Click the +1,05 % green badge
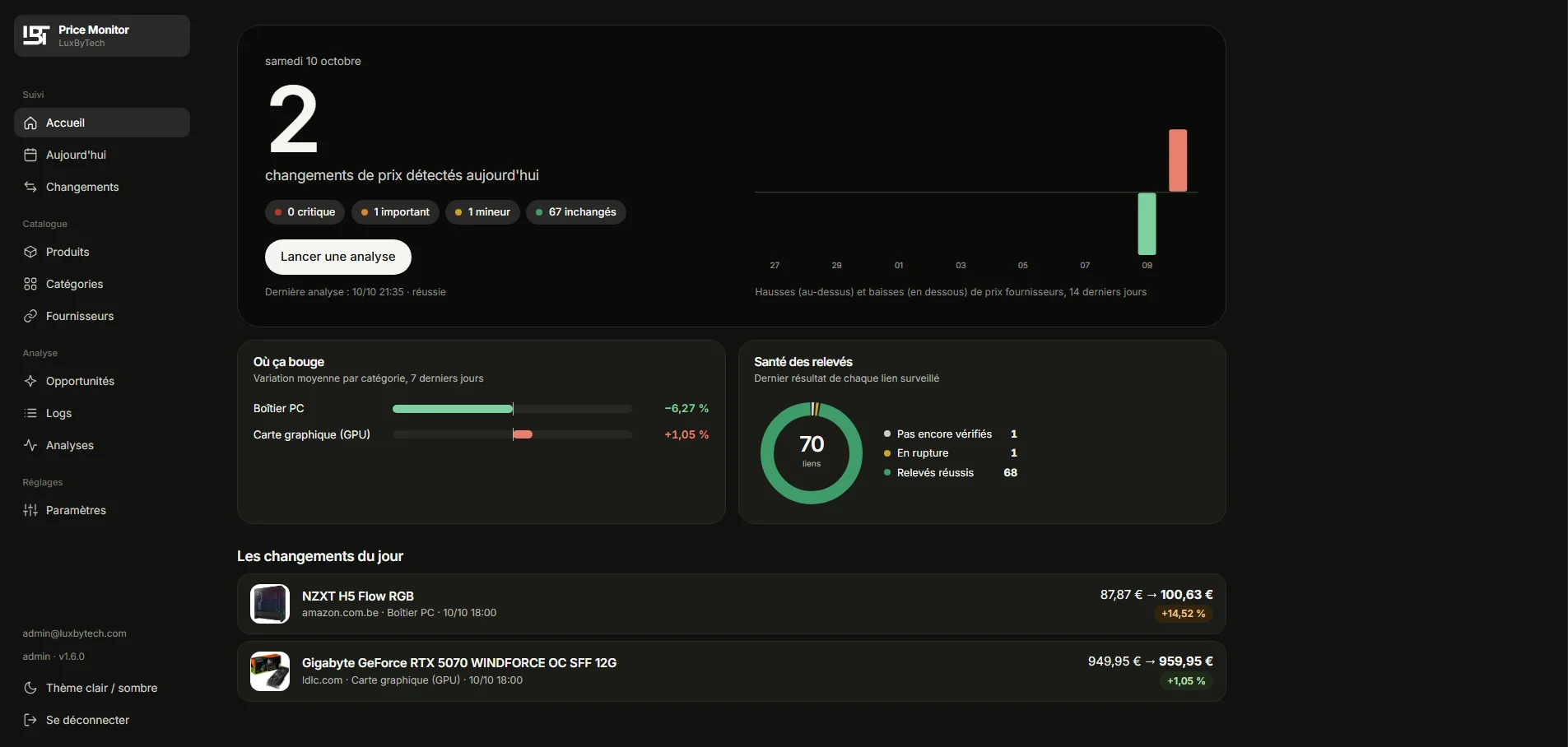The width and height of the screenshot is (1568, 747). tap(1186, 681)
